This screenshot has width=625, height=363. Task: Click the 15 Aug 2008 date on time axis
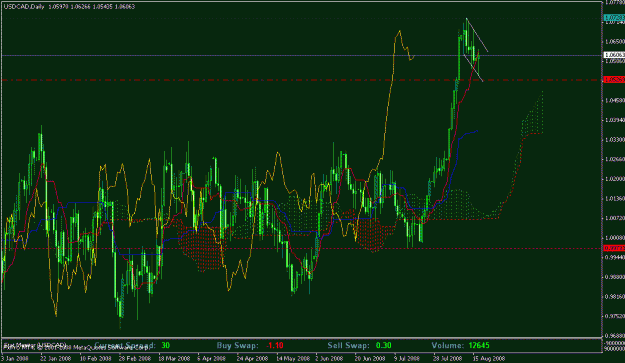click(489, 358)
